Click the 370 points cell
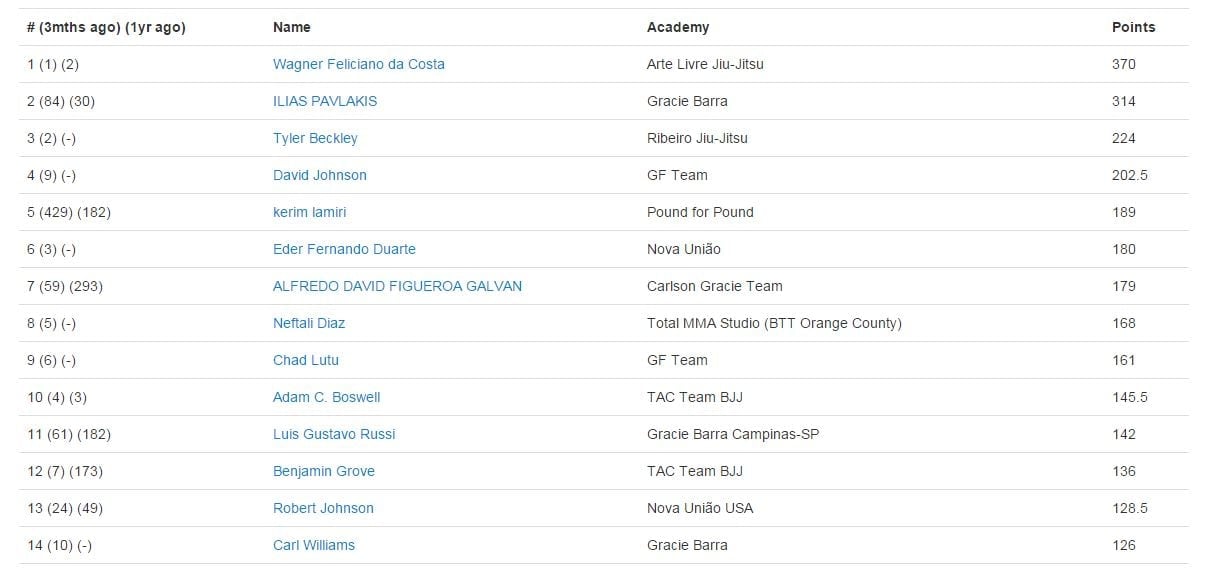 click(x=1124, y=64)
